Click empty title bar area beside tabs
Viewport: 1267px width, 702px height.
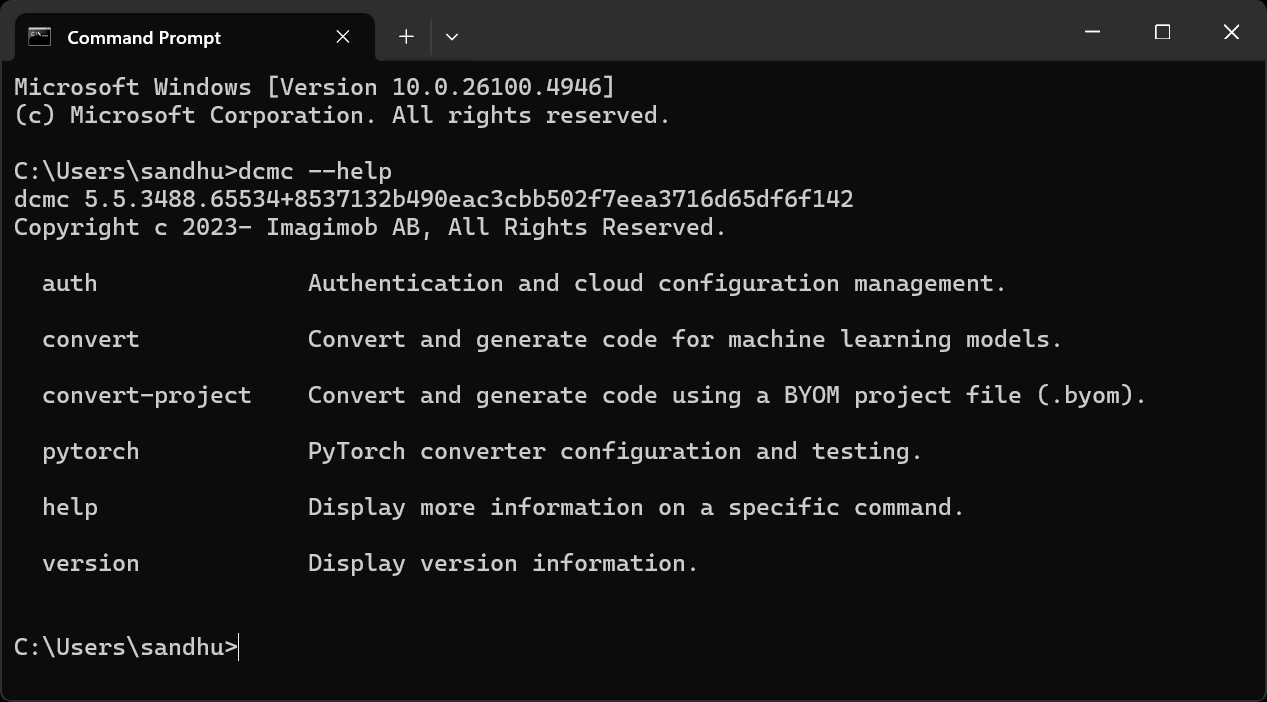point(760,32)
